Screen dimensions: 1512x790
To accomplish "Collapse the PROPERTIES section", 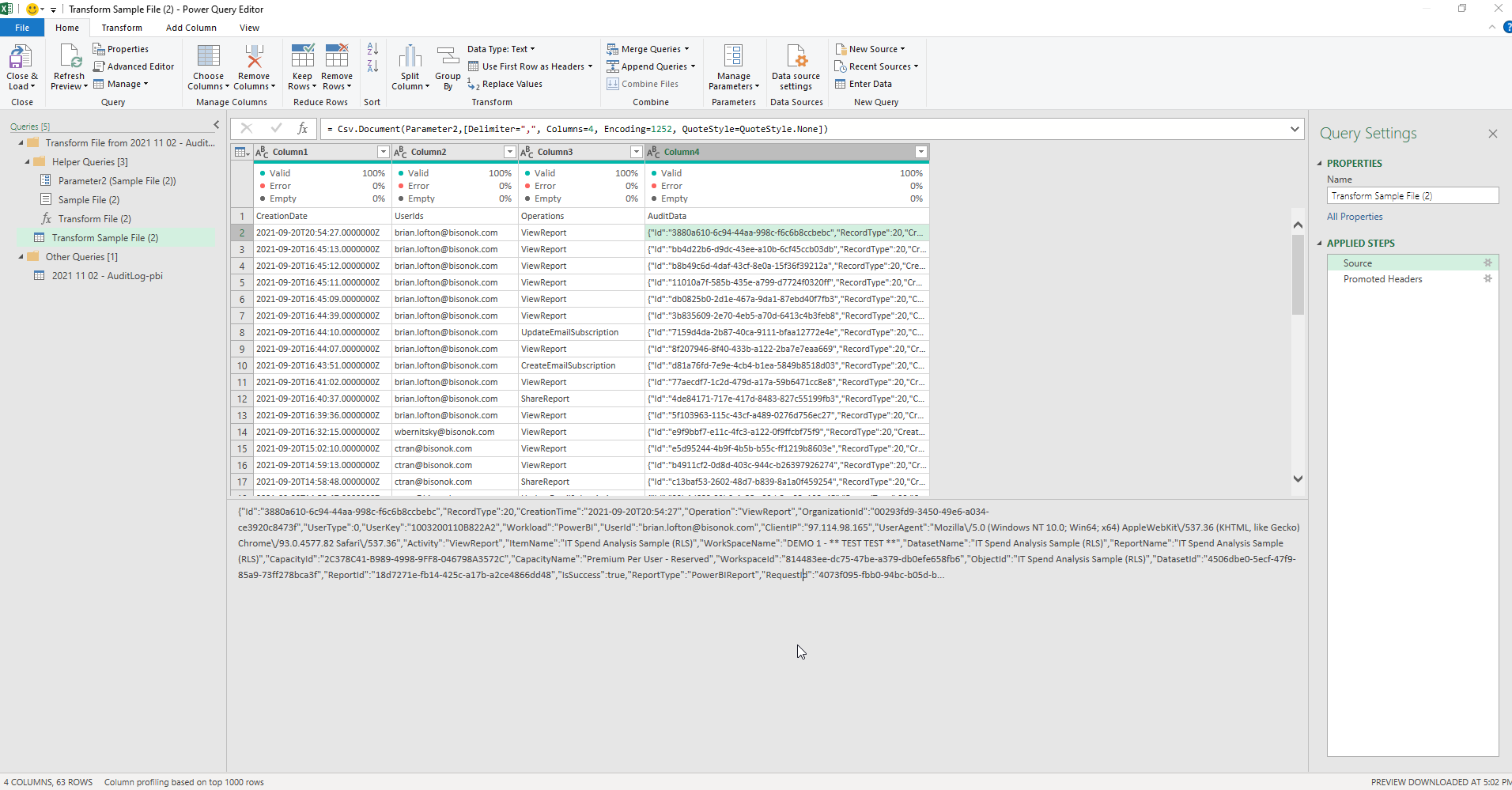I will pos(1319,164).
